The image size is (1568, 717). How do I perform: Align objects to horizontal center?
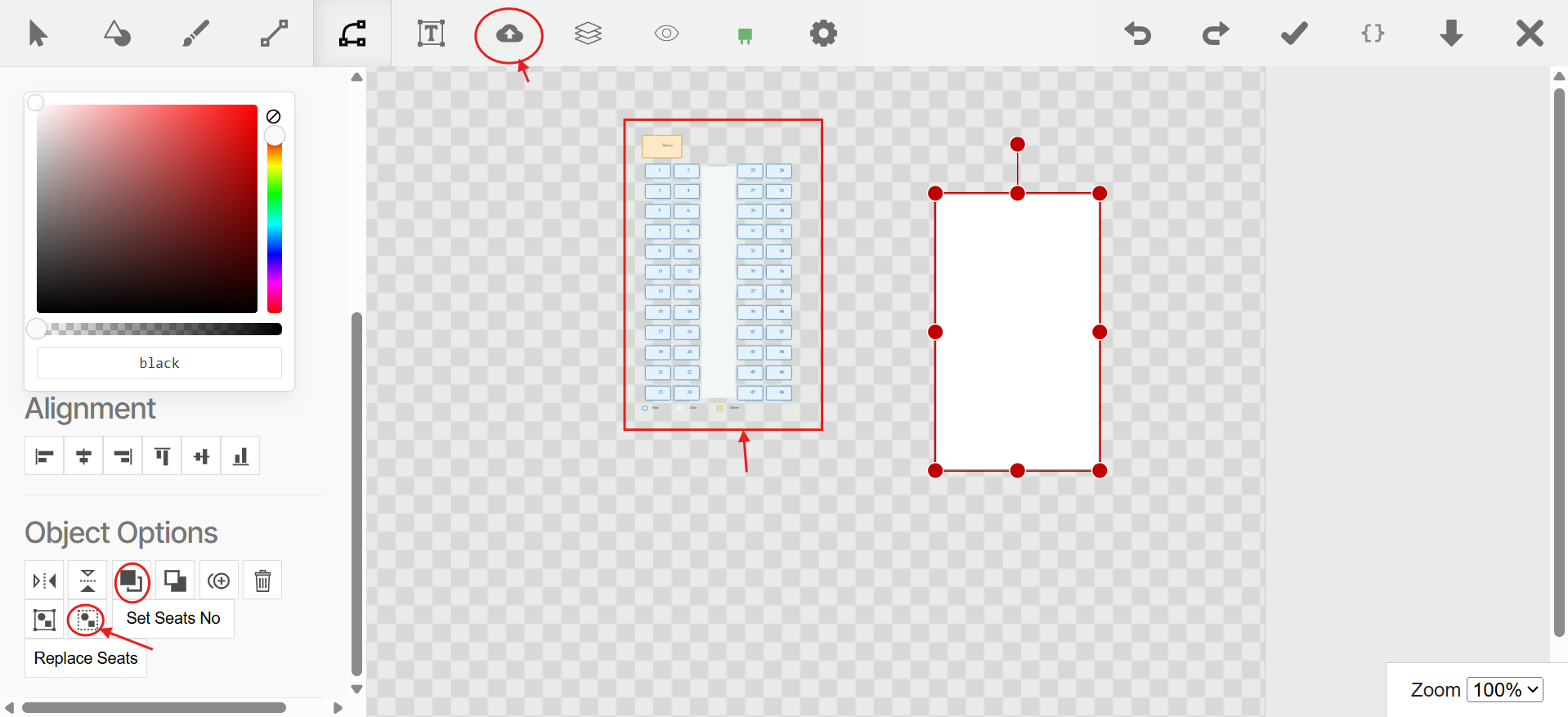pos(83,456)
